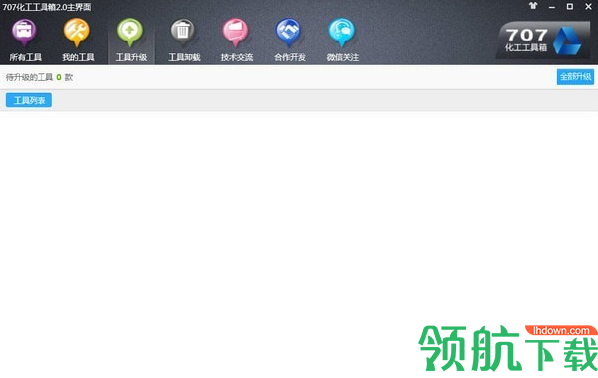Minimize the 707化工工具箱 window
The width and height of the screenshot is (598, 378).
551,7
